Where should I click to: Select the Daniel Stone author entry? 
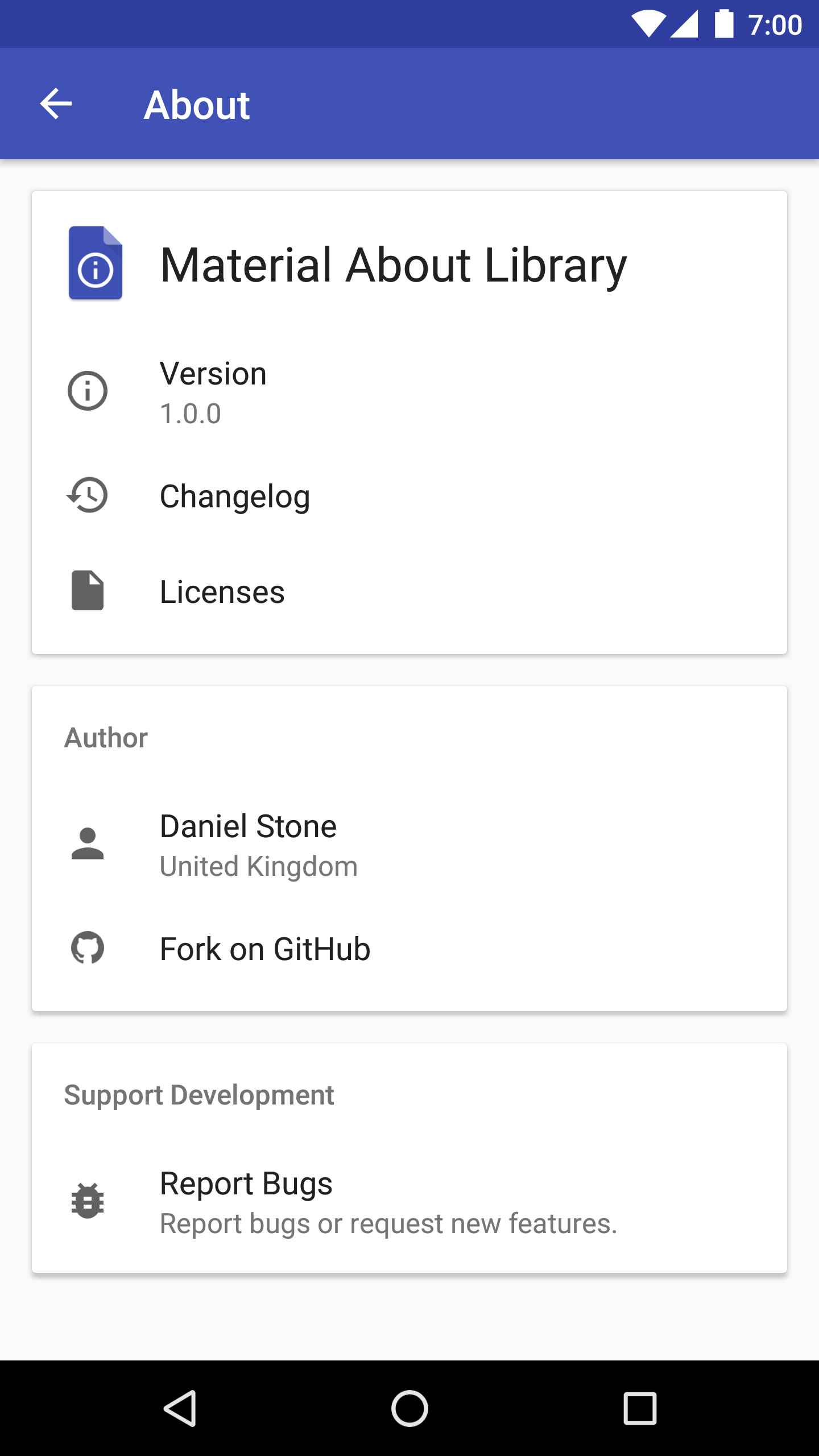pos(249,826)
